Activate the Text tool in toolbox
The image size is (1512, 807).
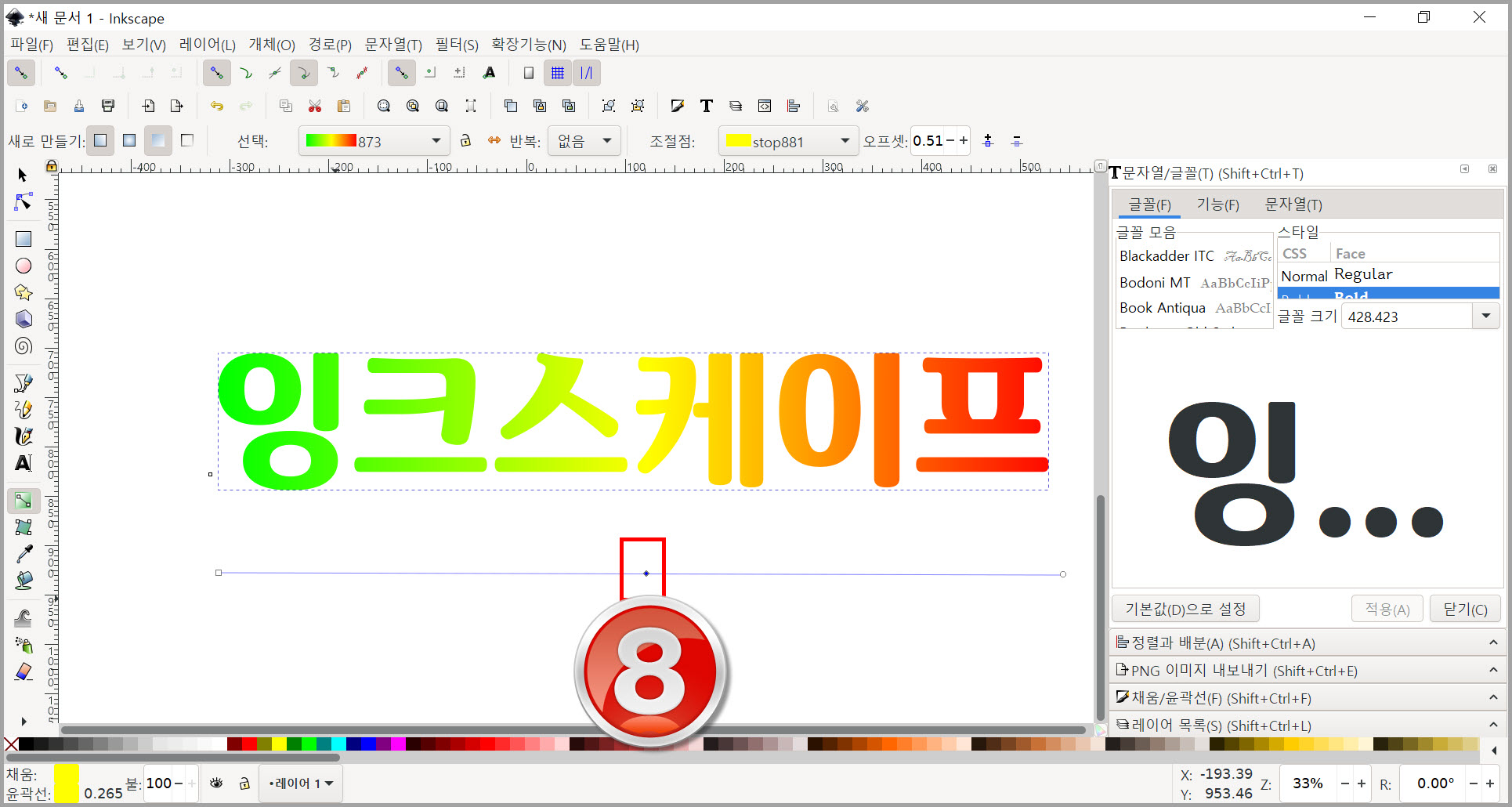pos(24,463)
